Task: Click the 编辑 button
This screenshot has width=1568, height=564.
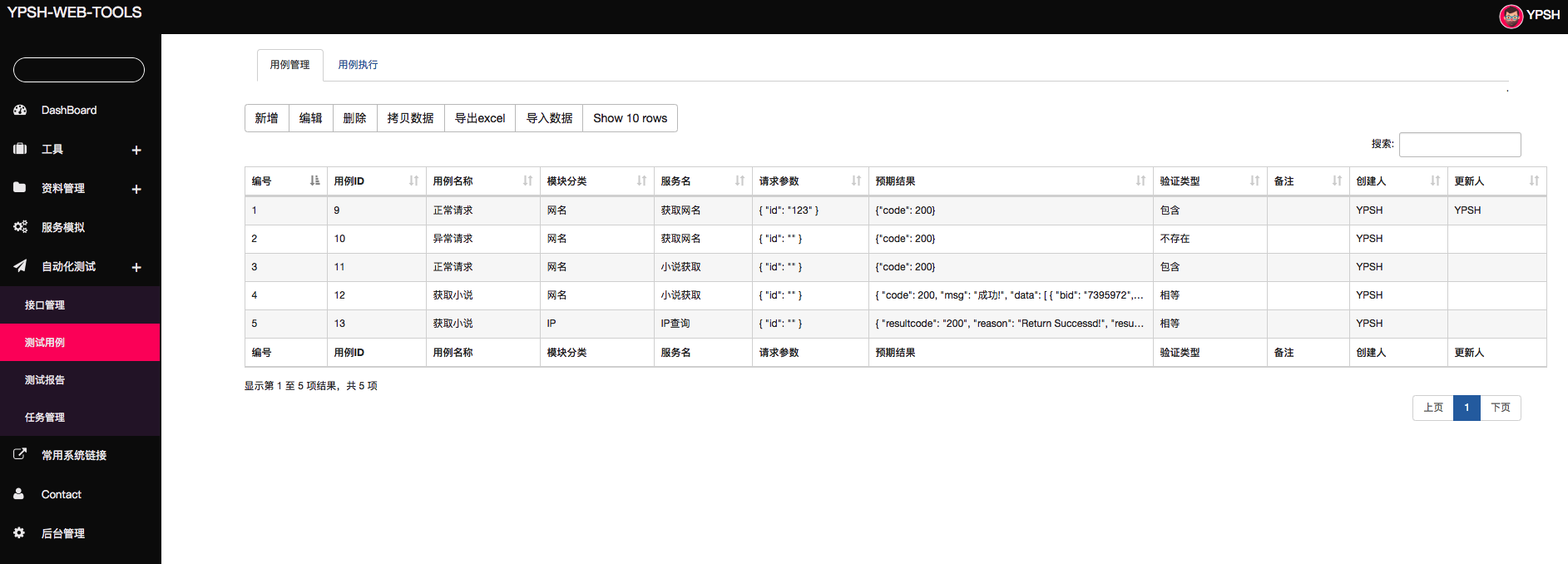Action: pyautogui.click(x=310, y=118)
